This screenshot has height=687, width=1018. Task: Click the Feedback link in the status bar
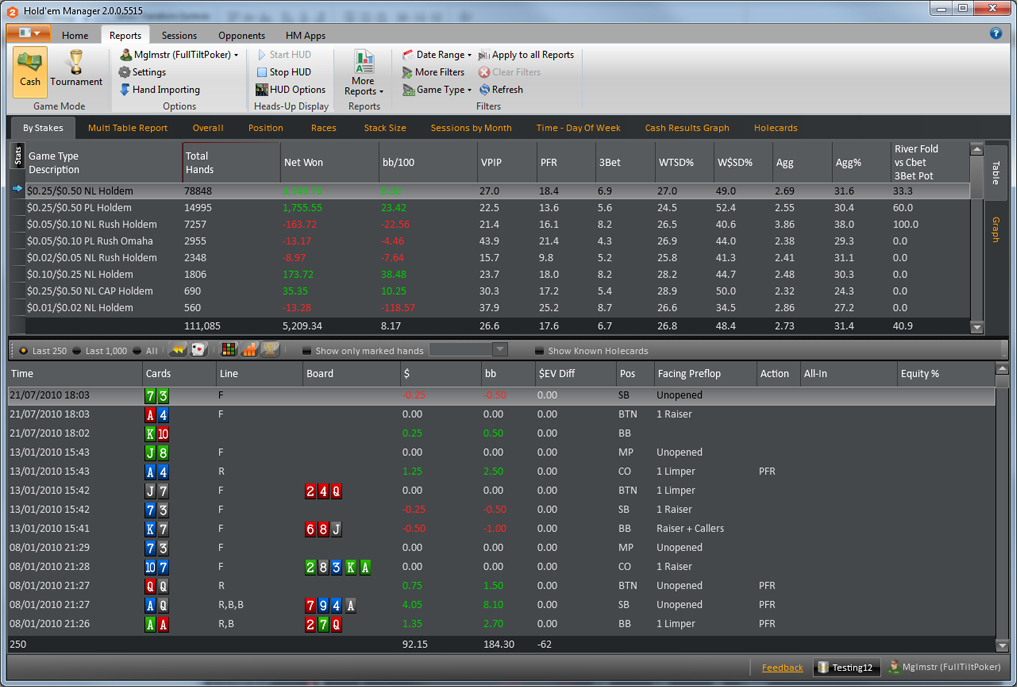point(782,667)
